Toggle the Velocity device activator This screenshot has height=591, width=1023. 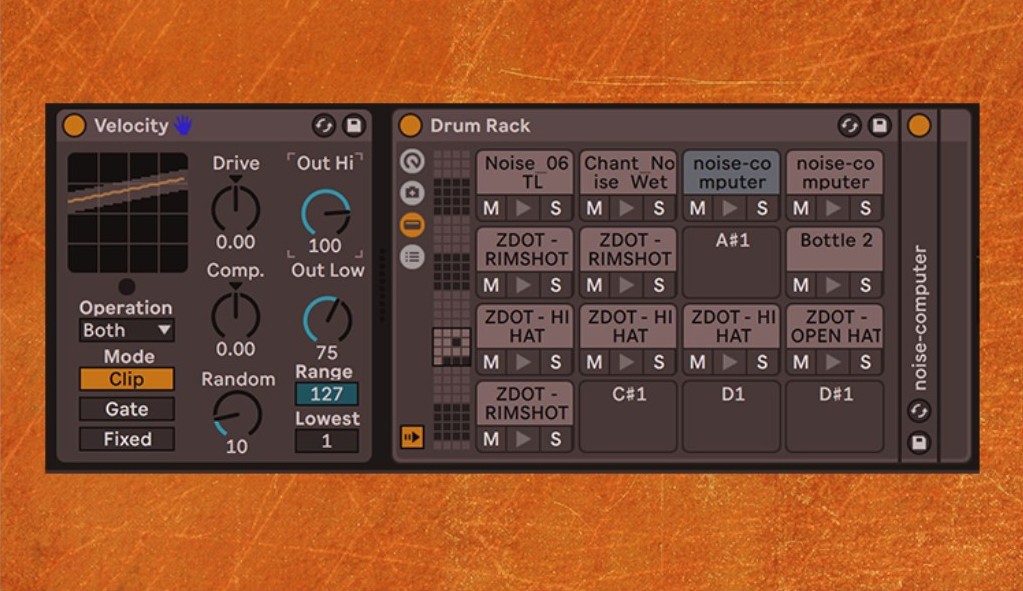click(74, 125)
